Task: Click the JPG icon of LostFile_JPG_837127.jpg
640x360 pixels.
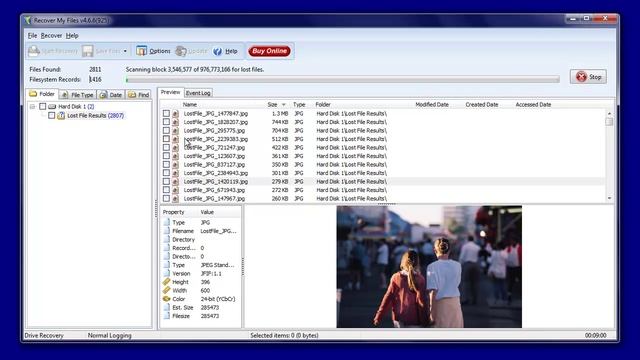Action: [176, 164]
